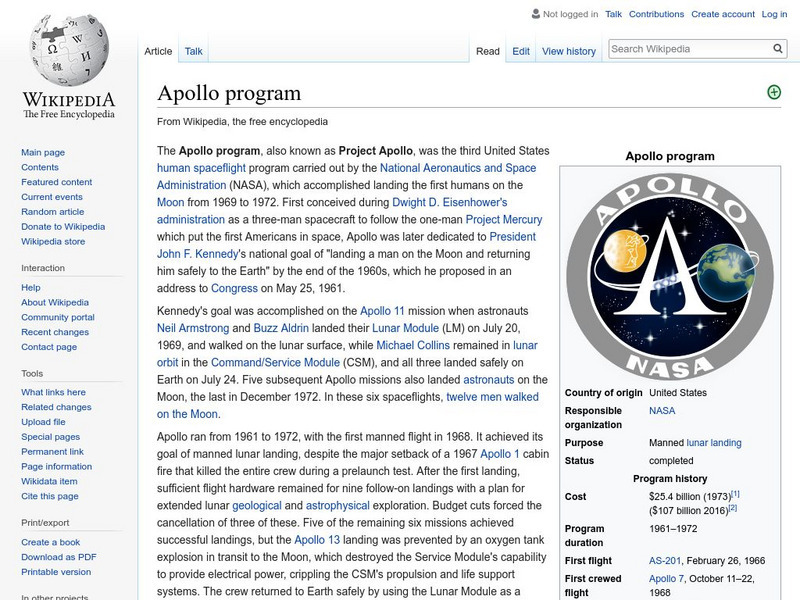
Task: Click Upload file in Tools
Action: (x=43, y=421)
